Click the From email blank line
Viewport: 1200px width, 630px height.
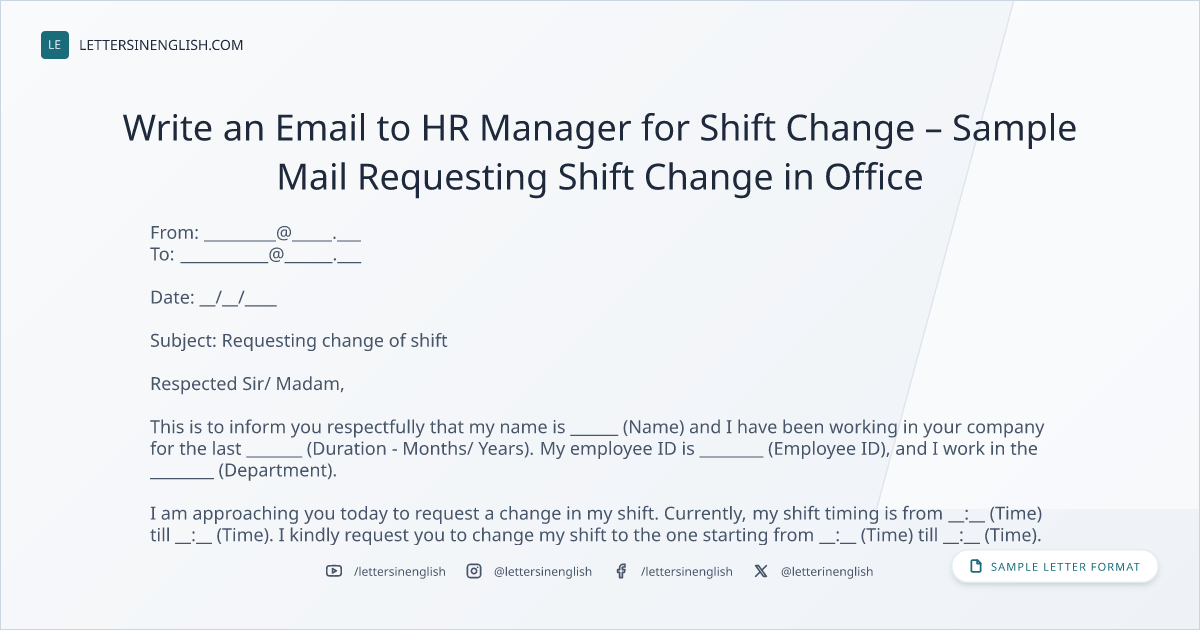282,233
